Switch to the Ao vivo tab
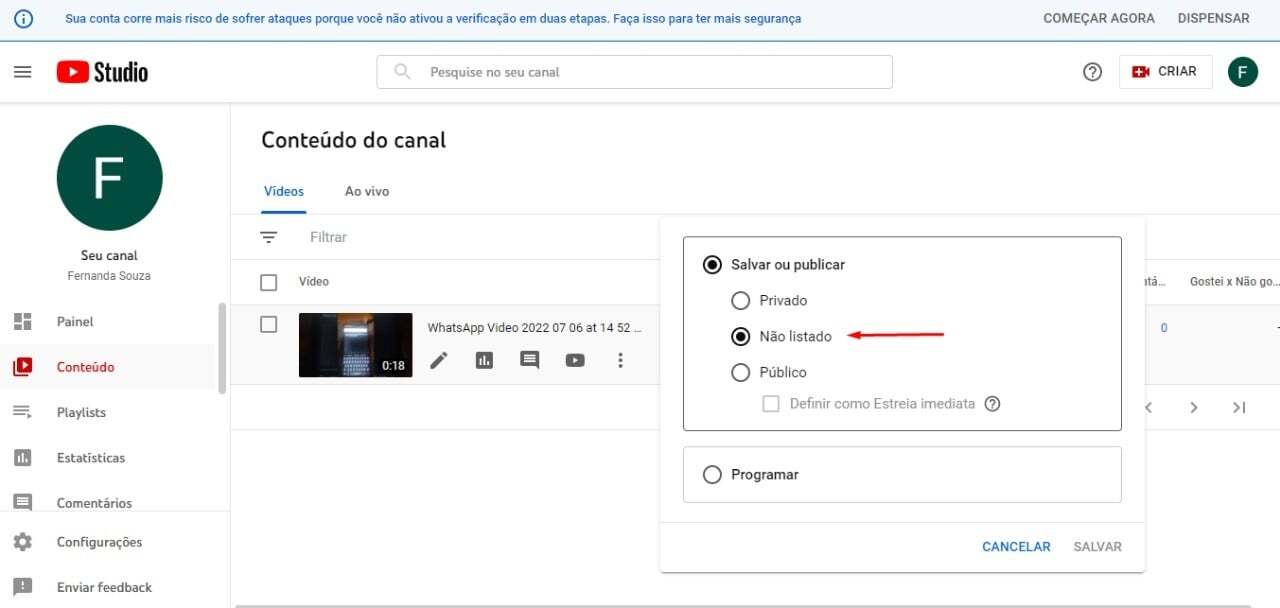 pyautogui.click(x=367, y=191)
